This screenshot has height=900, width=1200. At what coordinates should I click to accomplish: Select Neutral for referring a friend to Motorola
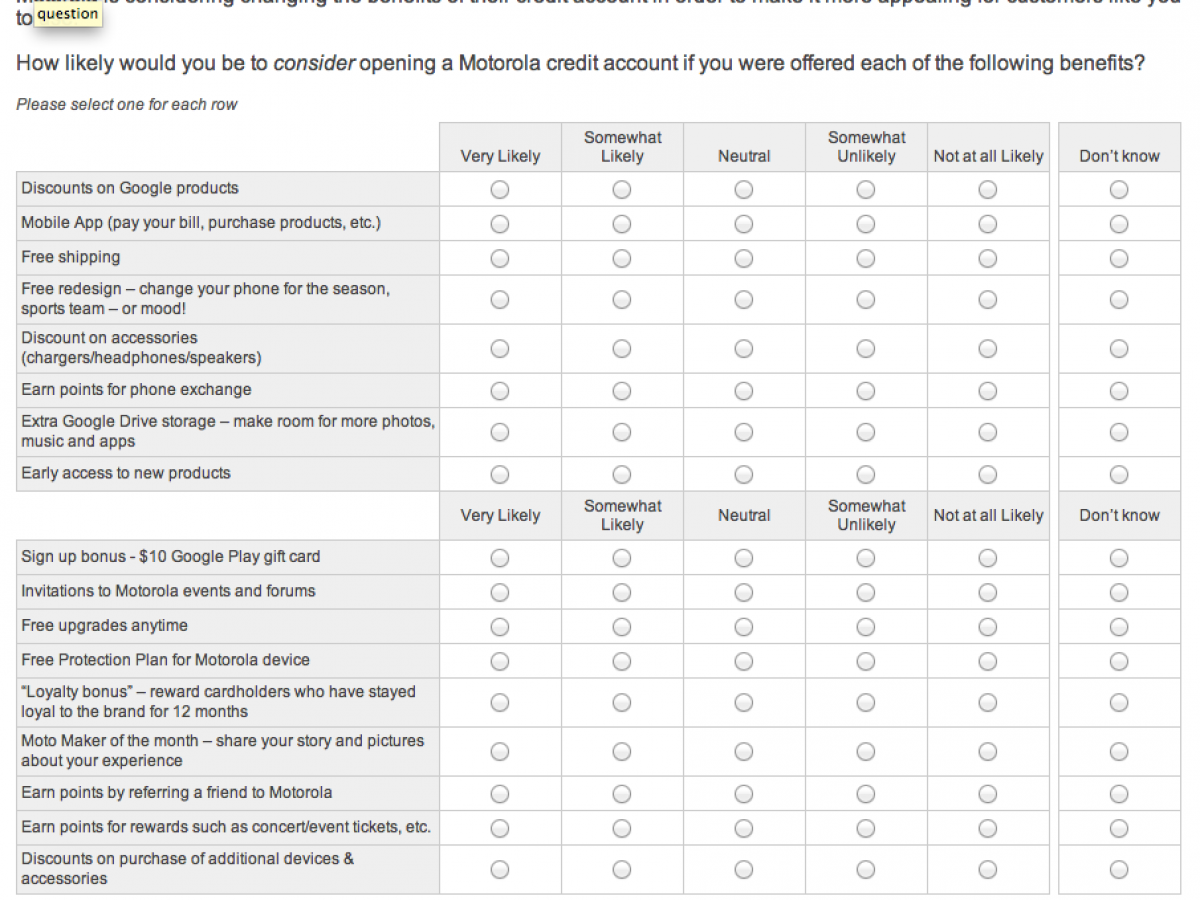point(744,794)
